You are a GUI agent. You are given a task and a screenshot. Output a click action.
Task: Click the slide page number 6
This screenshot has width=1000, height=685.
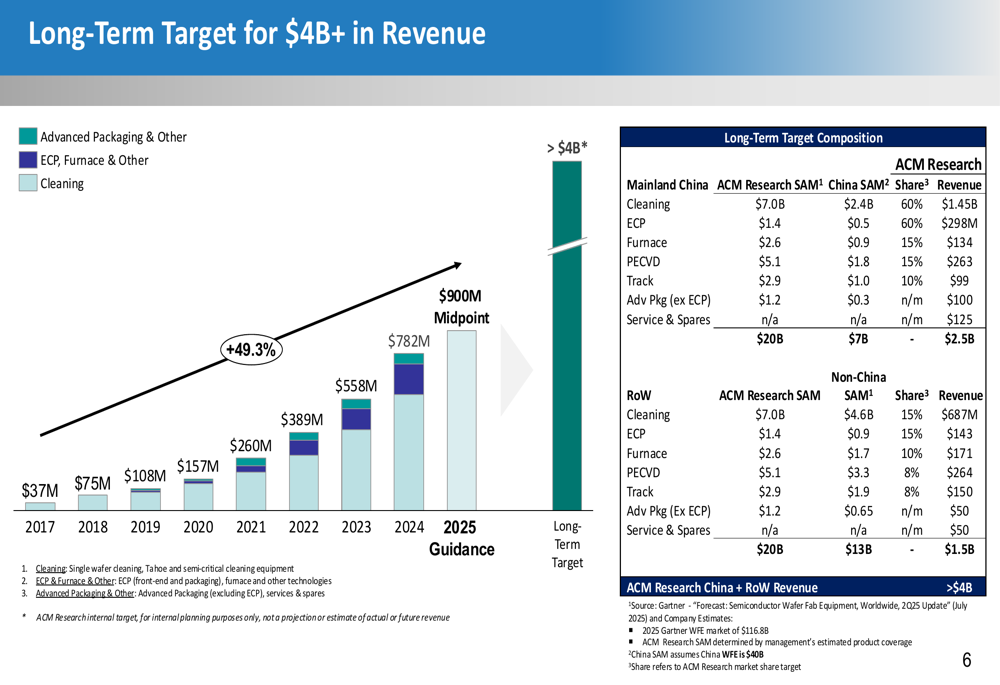click(x=967, y=660)
